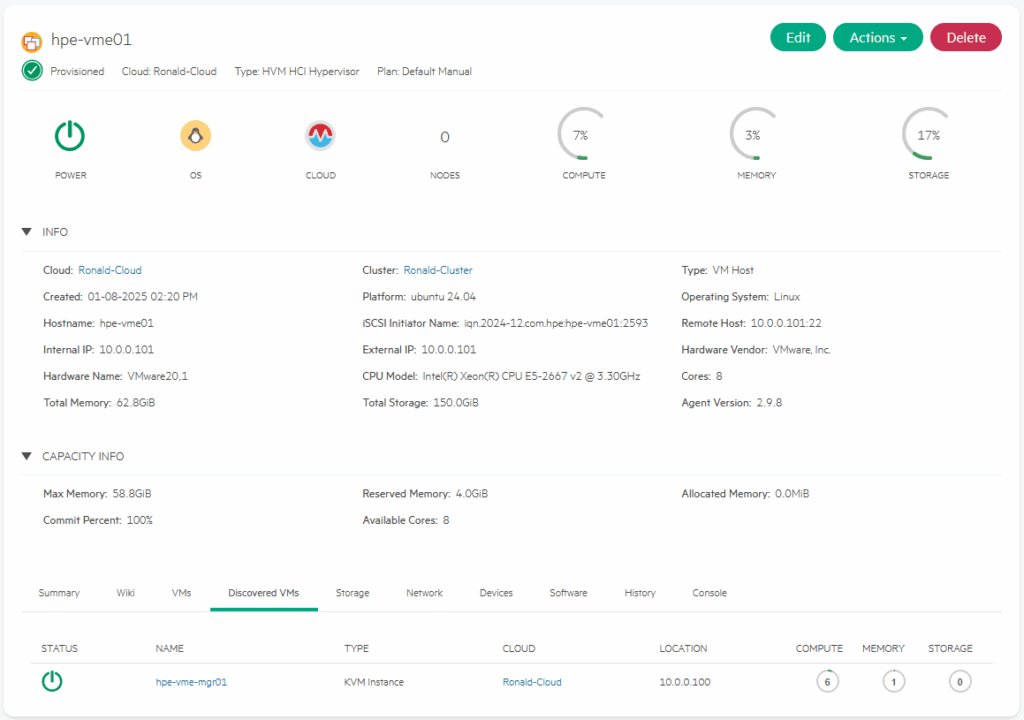Viewport: 1024px width, 720px height.
Task: Click the green Provisioned checkmark status icon
Action: [x=32, y=71]
